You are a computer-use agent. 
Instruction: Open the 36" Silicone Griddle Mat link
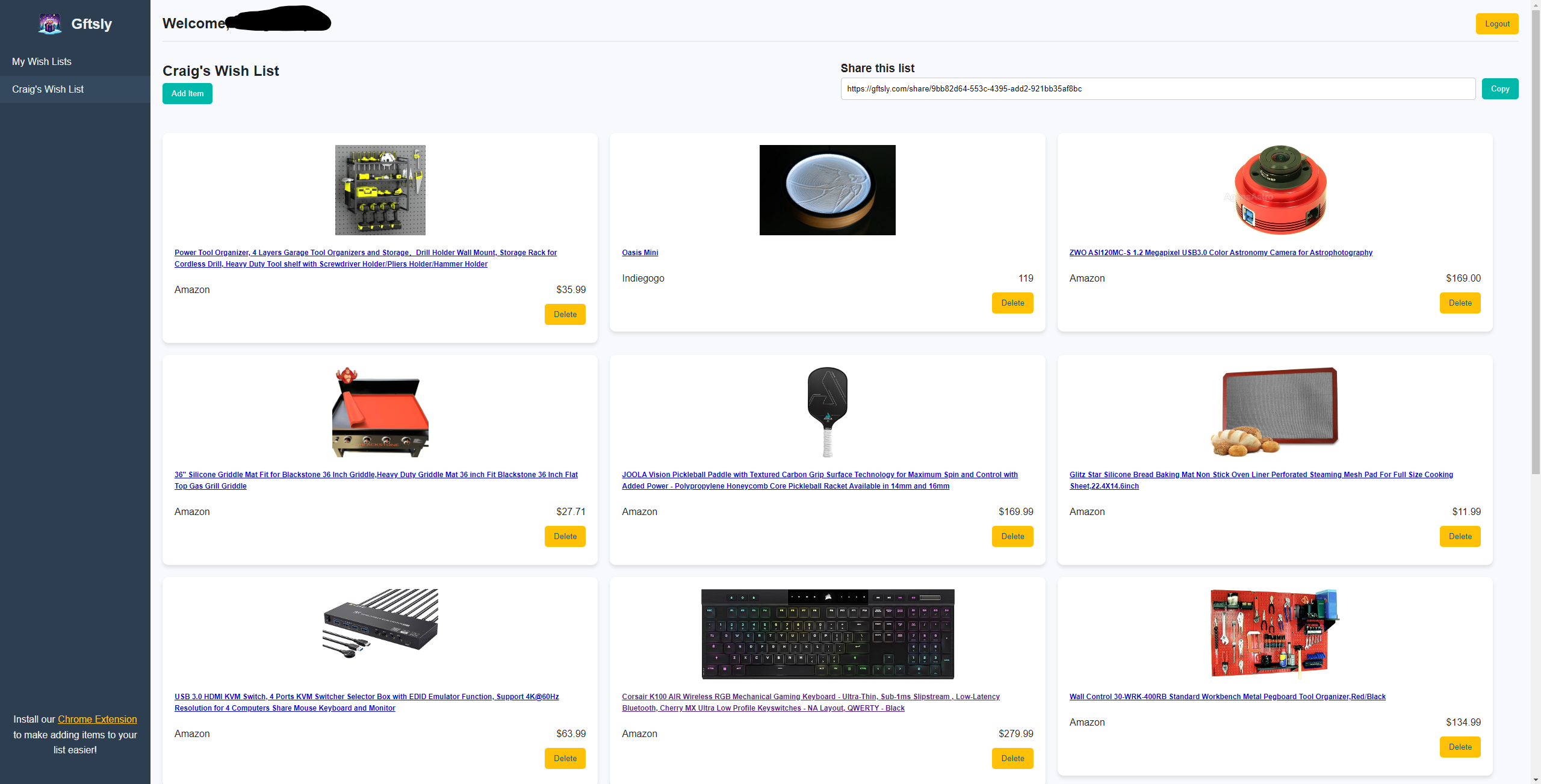[x=376, y=480]
